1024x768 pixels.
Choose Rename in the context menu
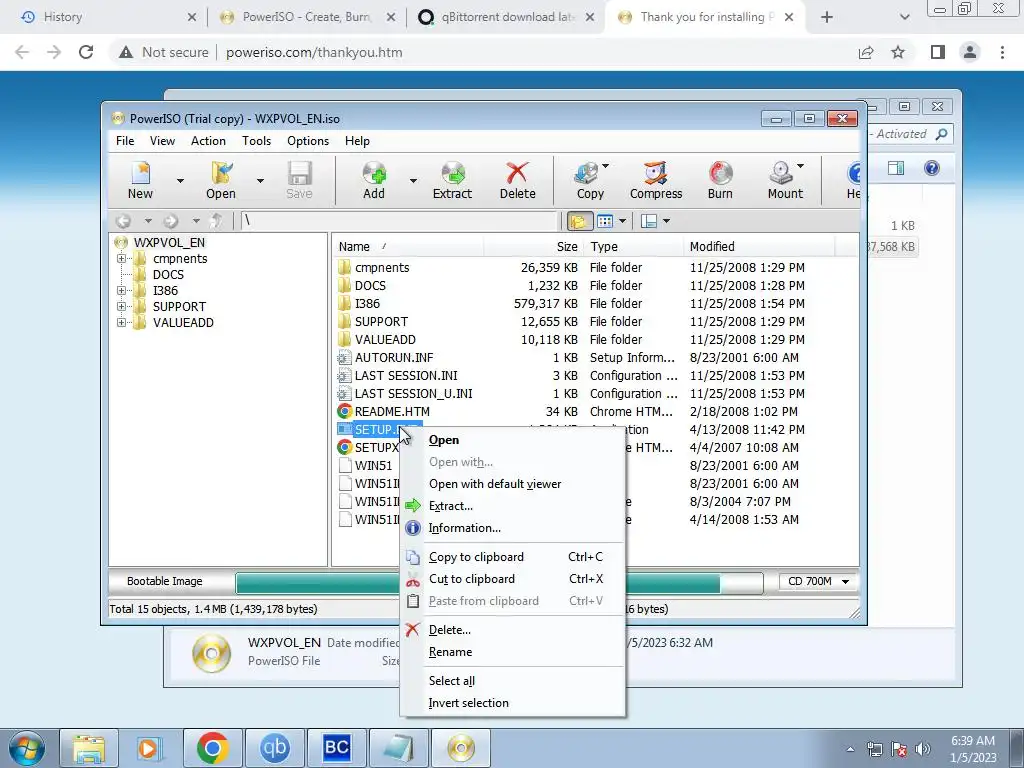click(513, 652)
